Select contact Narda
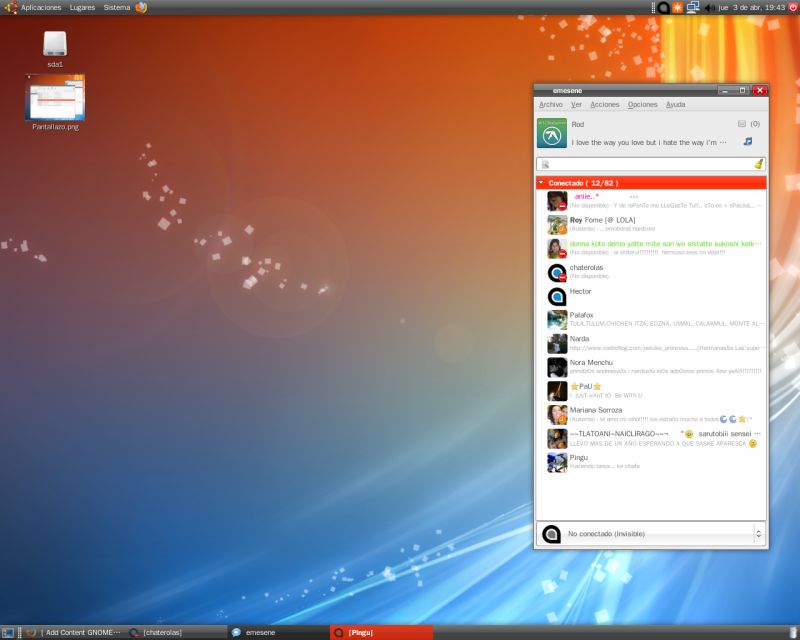 pos(651,343)
